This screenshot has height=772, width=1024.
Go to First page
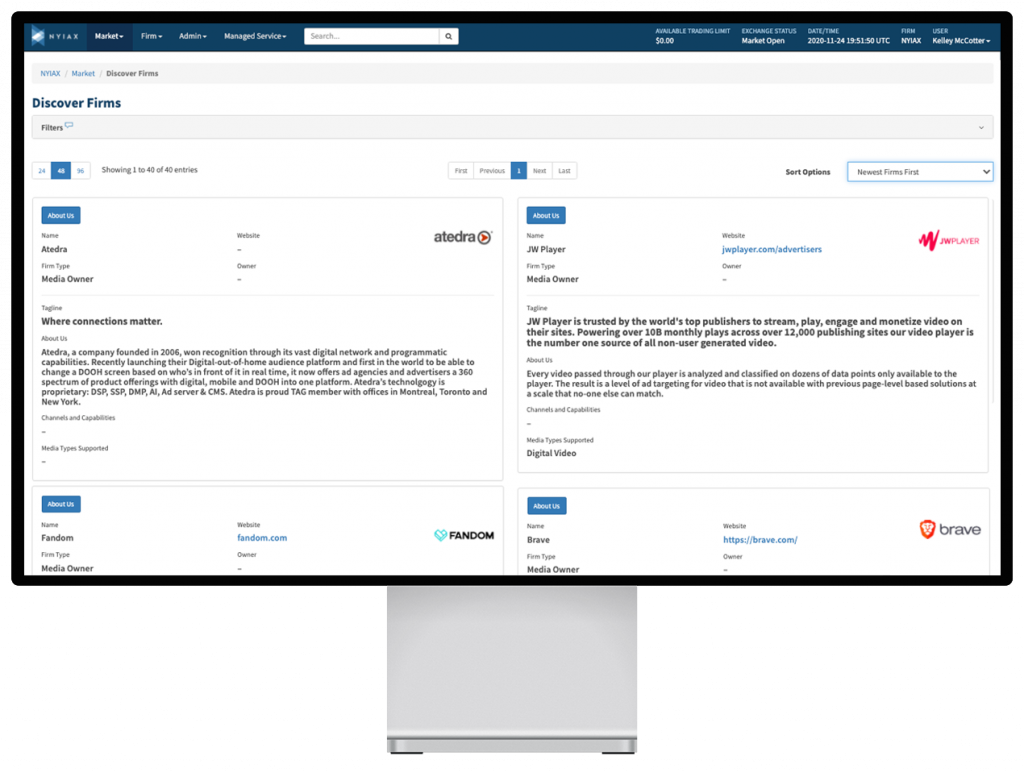[461, 170]
